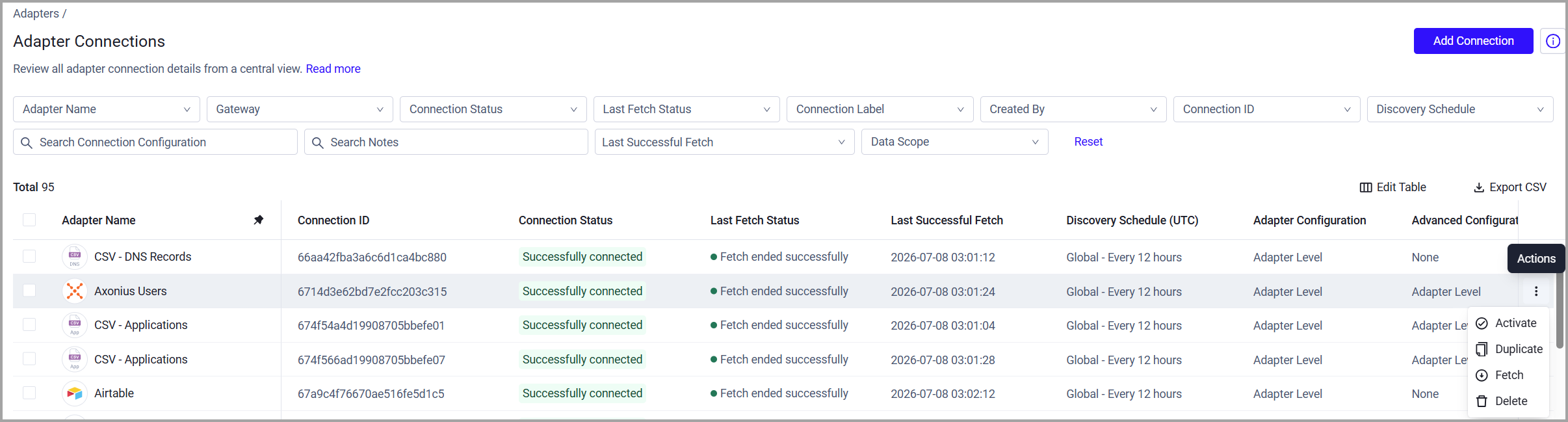Expand the Connection Status filter
1568x422 pixels.
click(493, 109)
